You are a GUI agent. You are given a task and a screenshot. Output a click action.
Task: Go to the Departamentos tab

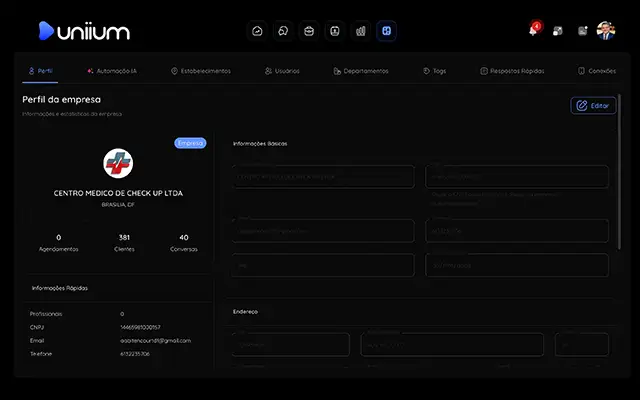click(361, 71)
